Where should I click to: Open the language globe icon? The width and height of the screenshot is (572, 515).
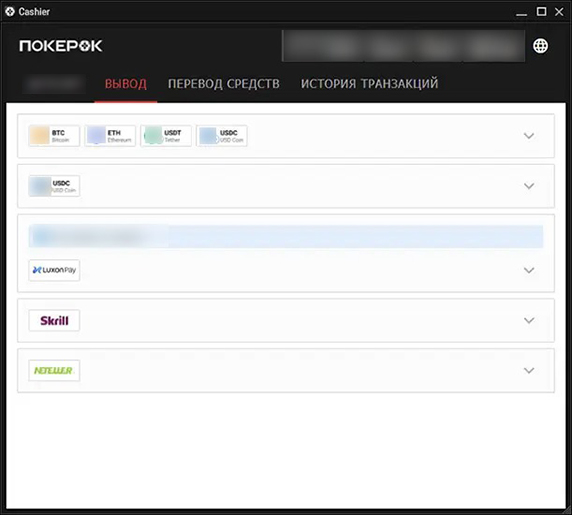point(540,46)
